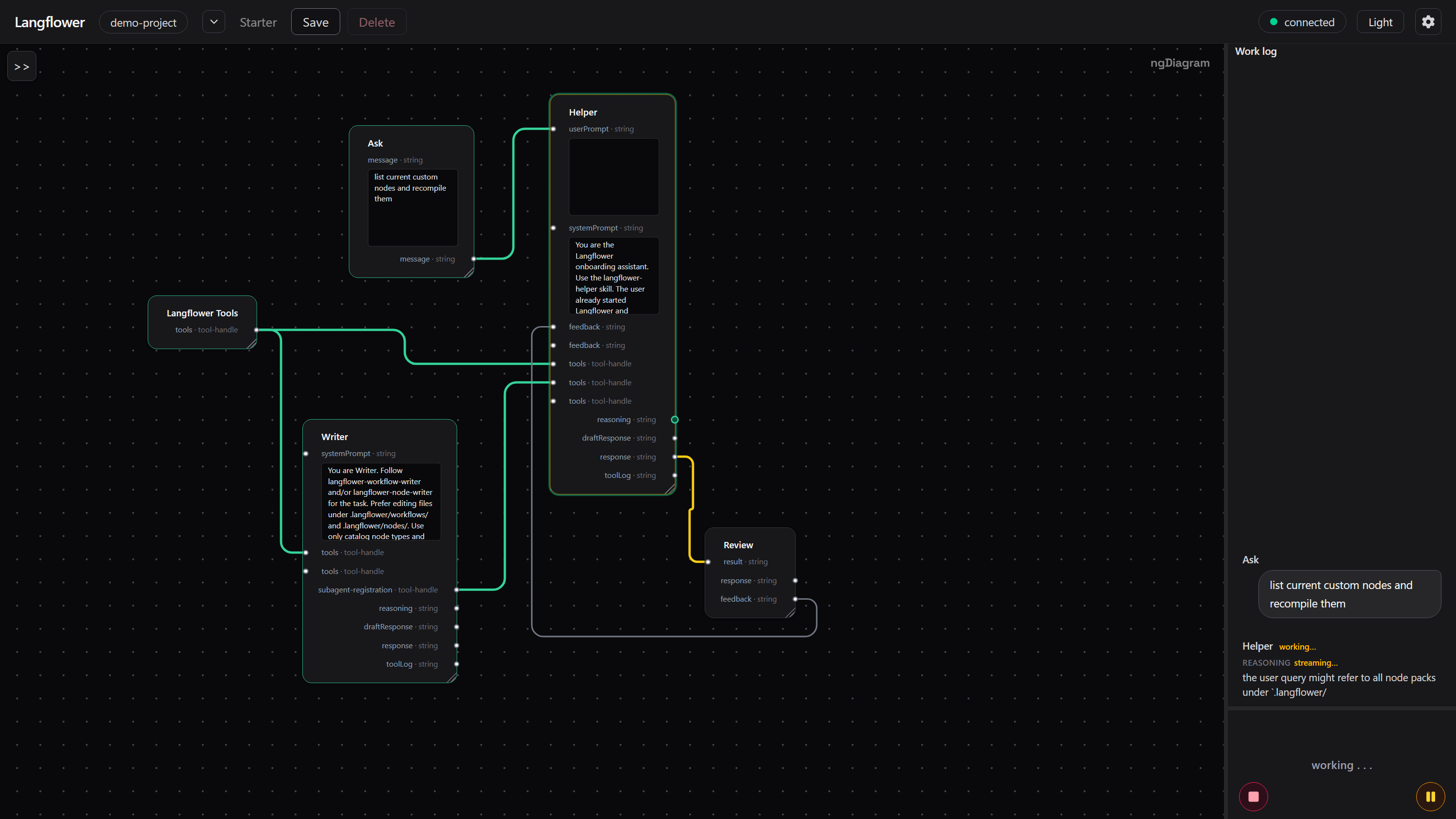Select the Writer node title
The image size is (1456, 819).
[334, 437]
